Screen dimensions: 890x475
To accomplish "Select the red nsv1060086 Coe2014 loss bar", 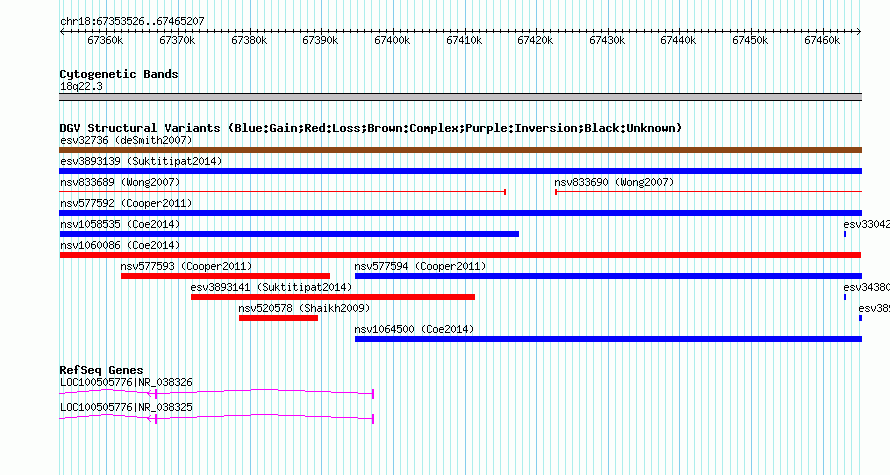I will click(x=460, y=255).
